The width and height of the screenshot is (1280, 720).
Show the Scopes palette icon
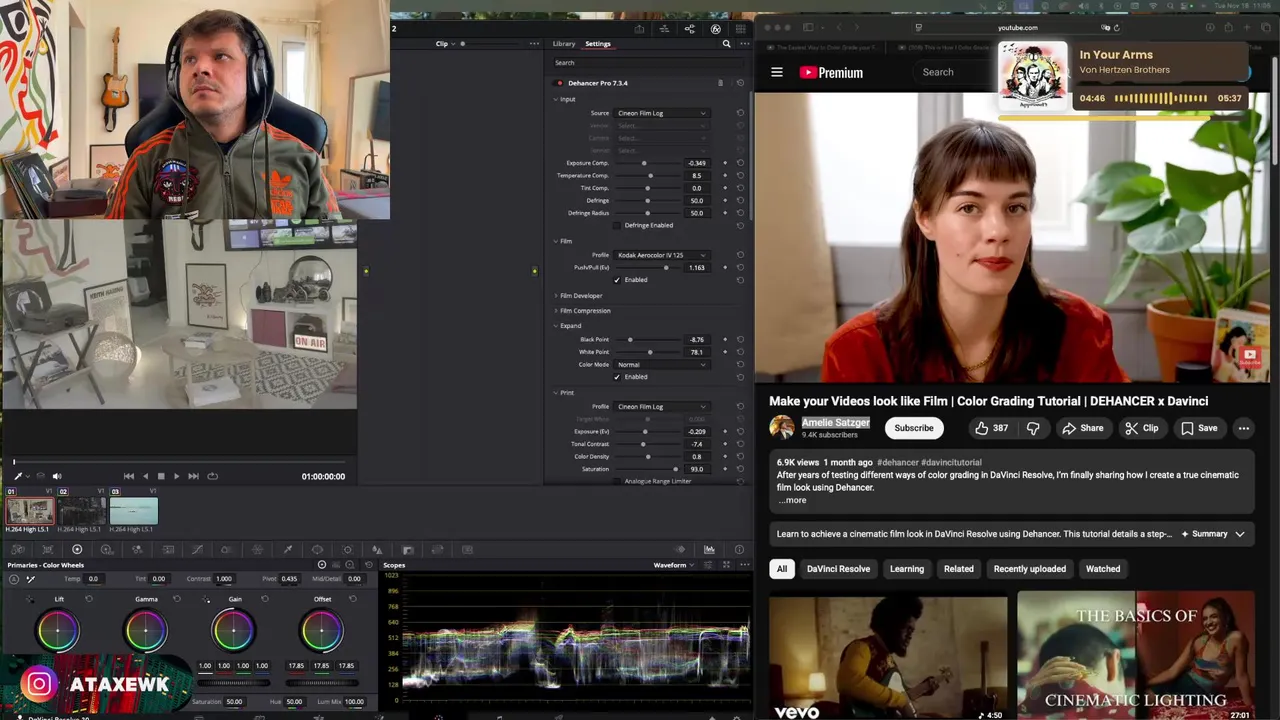click(709, 549)
